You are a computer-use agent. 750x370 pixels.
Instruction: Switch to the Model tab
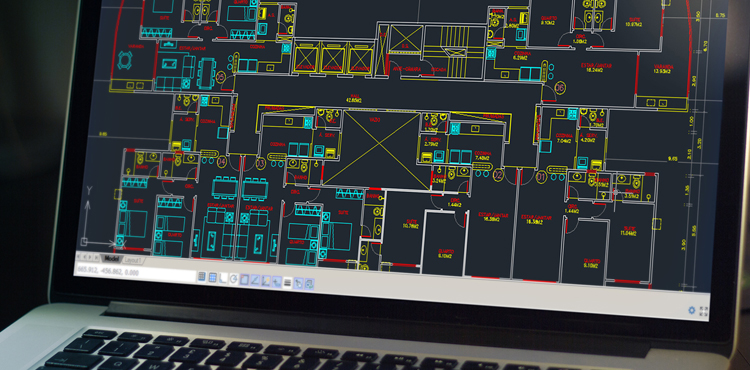pyautogui.click(x=112, y=259)
